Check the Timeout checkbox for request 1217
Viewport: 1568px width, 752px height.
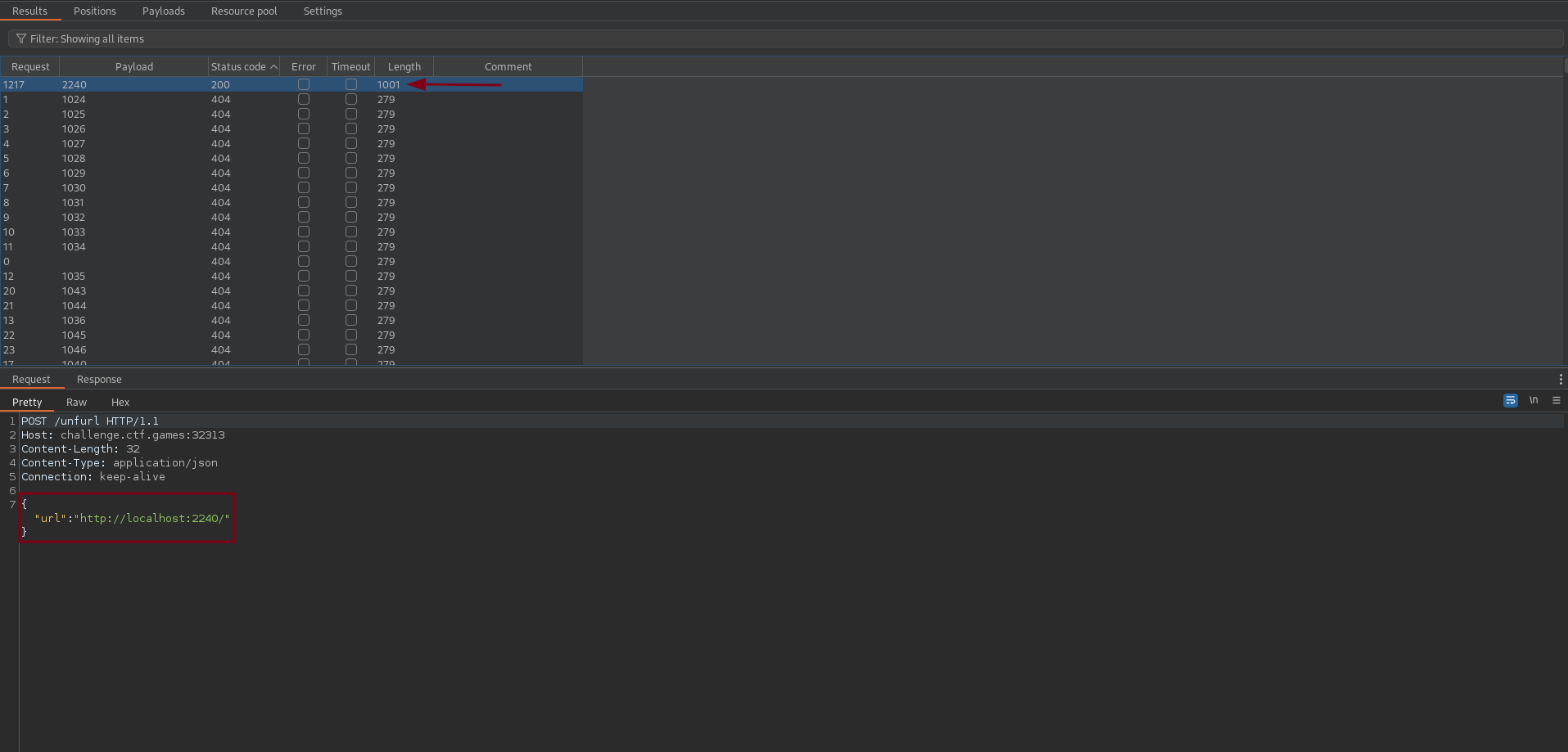pyautogui.click(x=350, y=84)
